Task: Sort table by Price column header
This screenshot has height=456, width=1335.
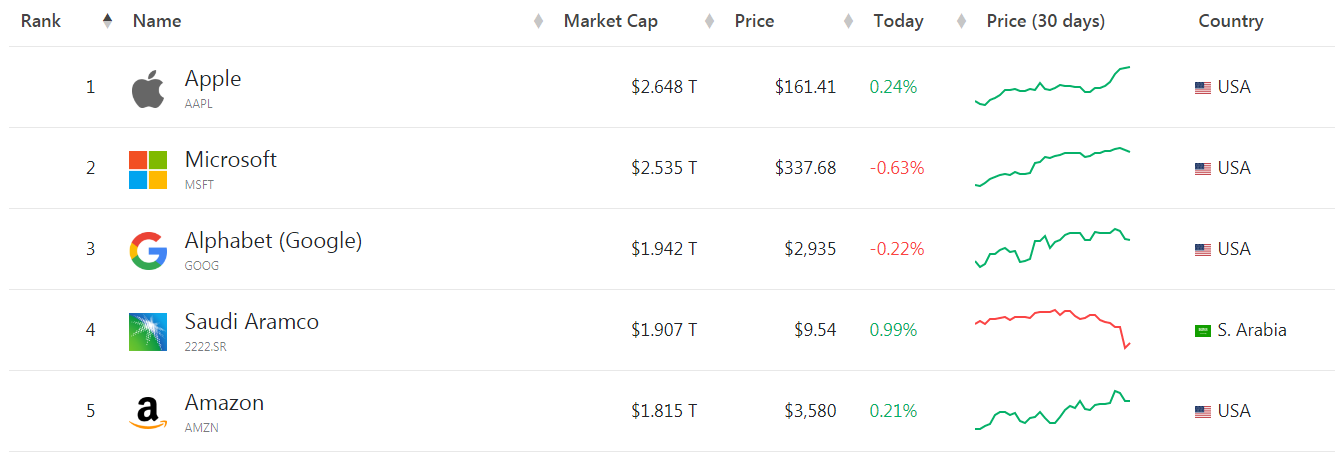Action: click(754, 21)
